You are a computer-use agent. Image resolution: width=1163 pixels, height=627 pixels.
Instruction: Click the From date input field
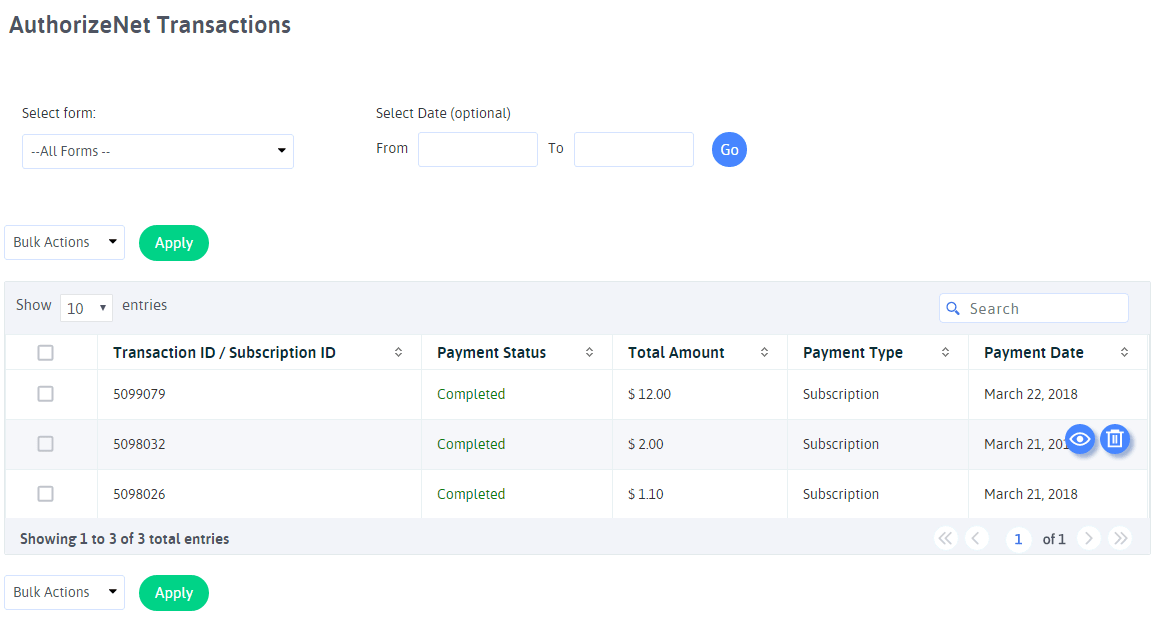[x=477, y=149]
